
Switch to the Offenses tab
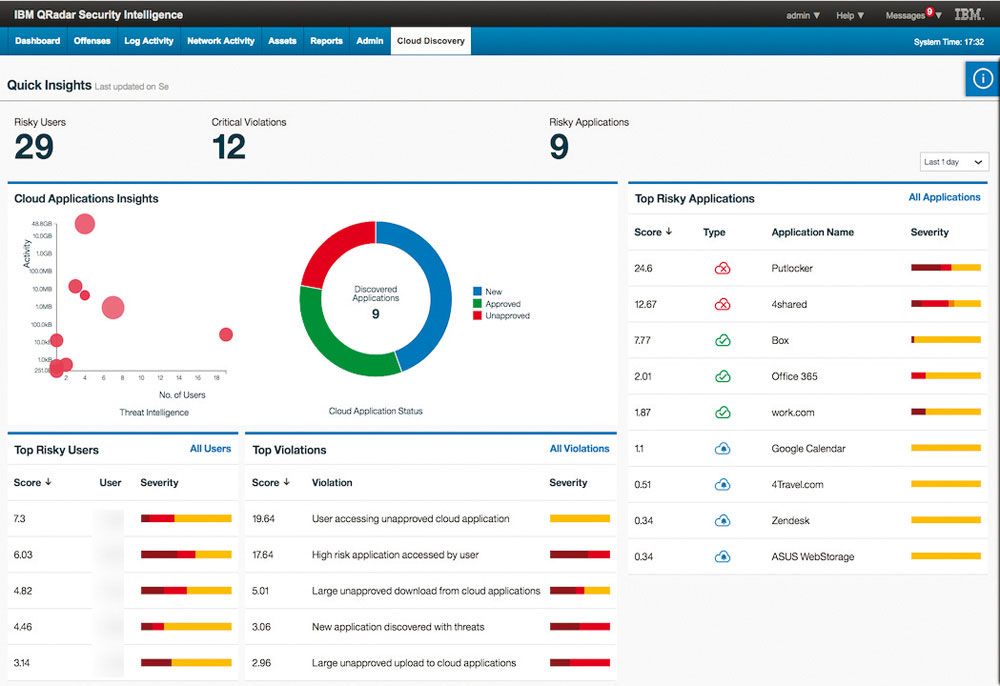click(92, 41)
